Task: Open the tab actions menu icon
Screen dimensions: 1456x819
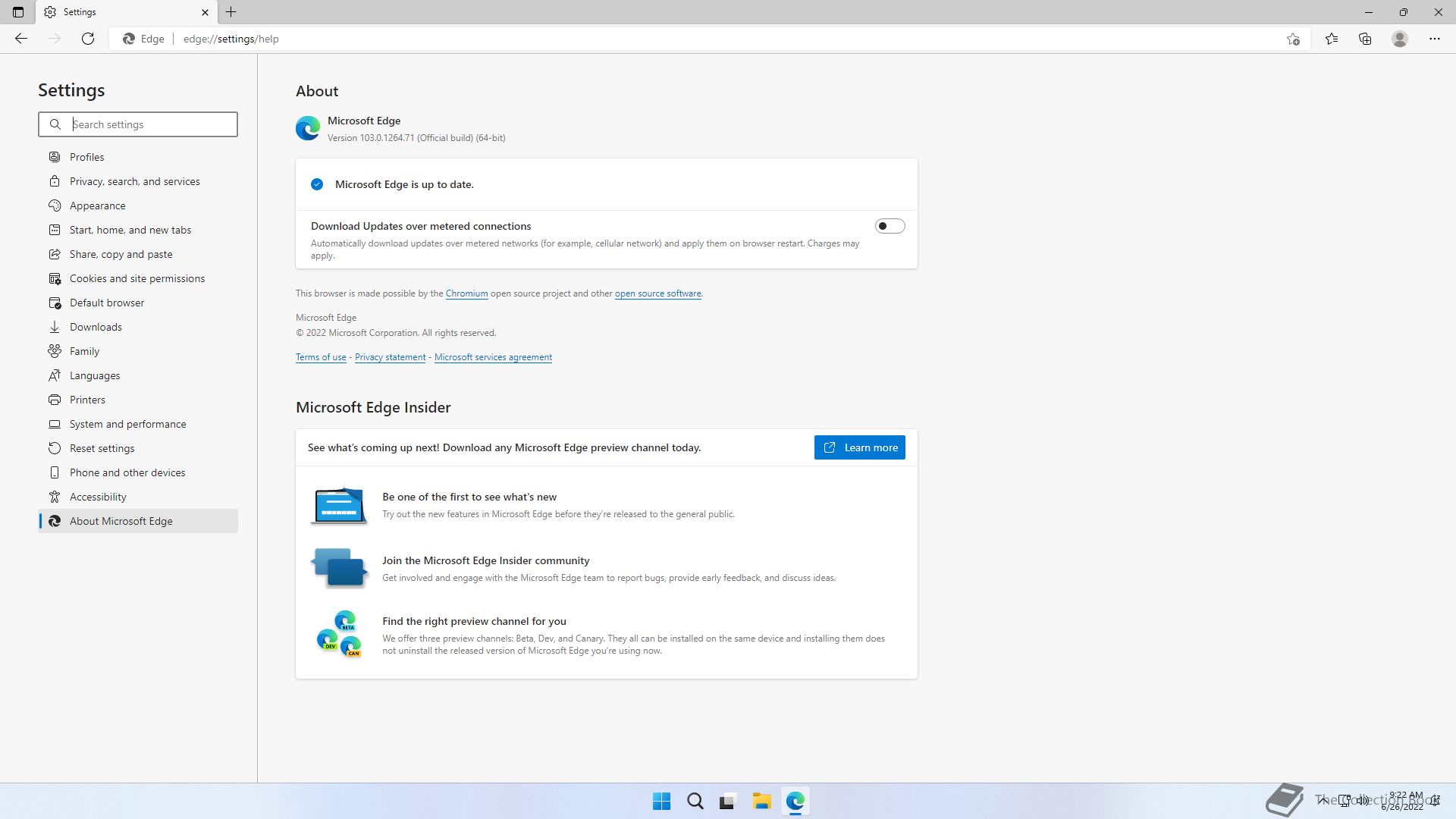Action: (x=18, y=12)
